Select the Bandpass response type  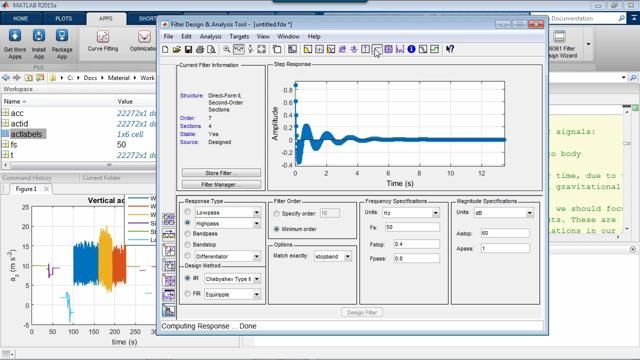pyautogui.click(x=187, y=234)
